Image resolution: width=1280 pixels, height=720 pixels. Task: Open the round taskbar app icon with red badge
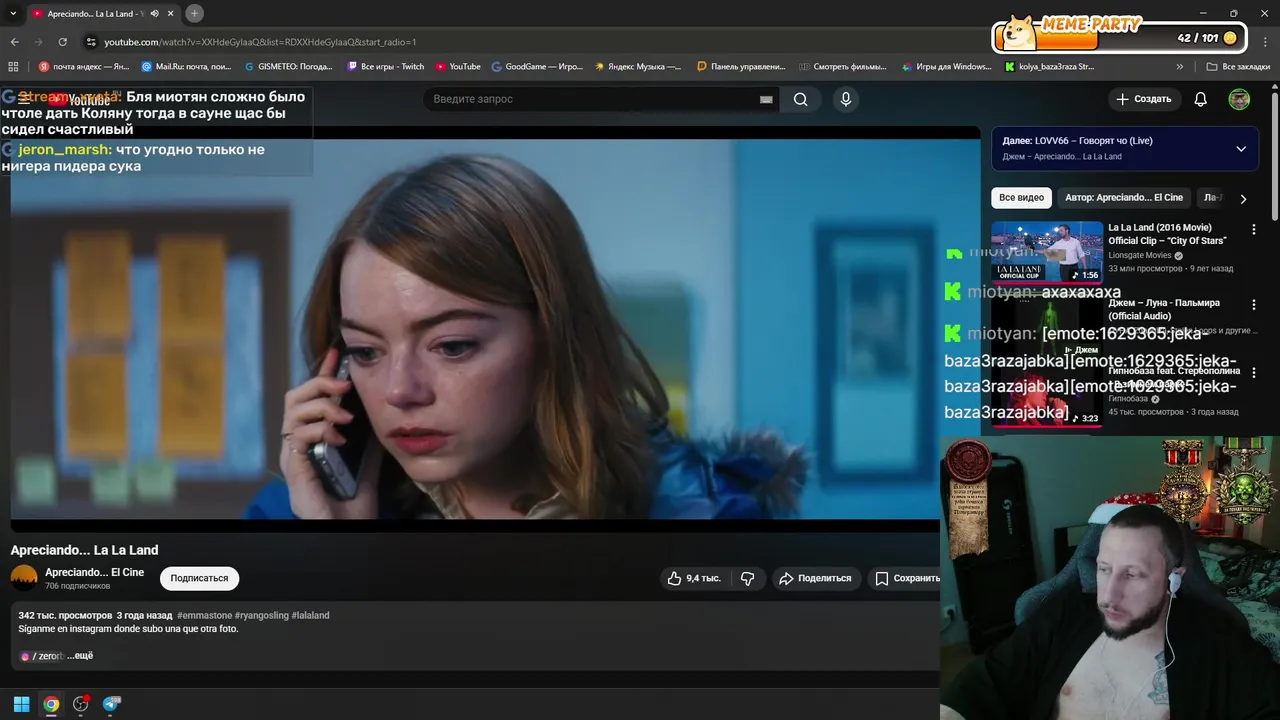pyautogui.click(x=81, y=704)
